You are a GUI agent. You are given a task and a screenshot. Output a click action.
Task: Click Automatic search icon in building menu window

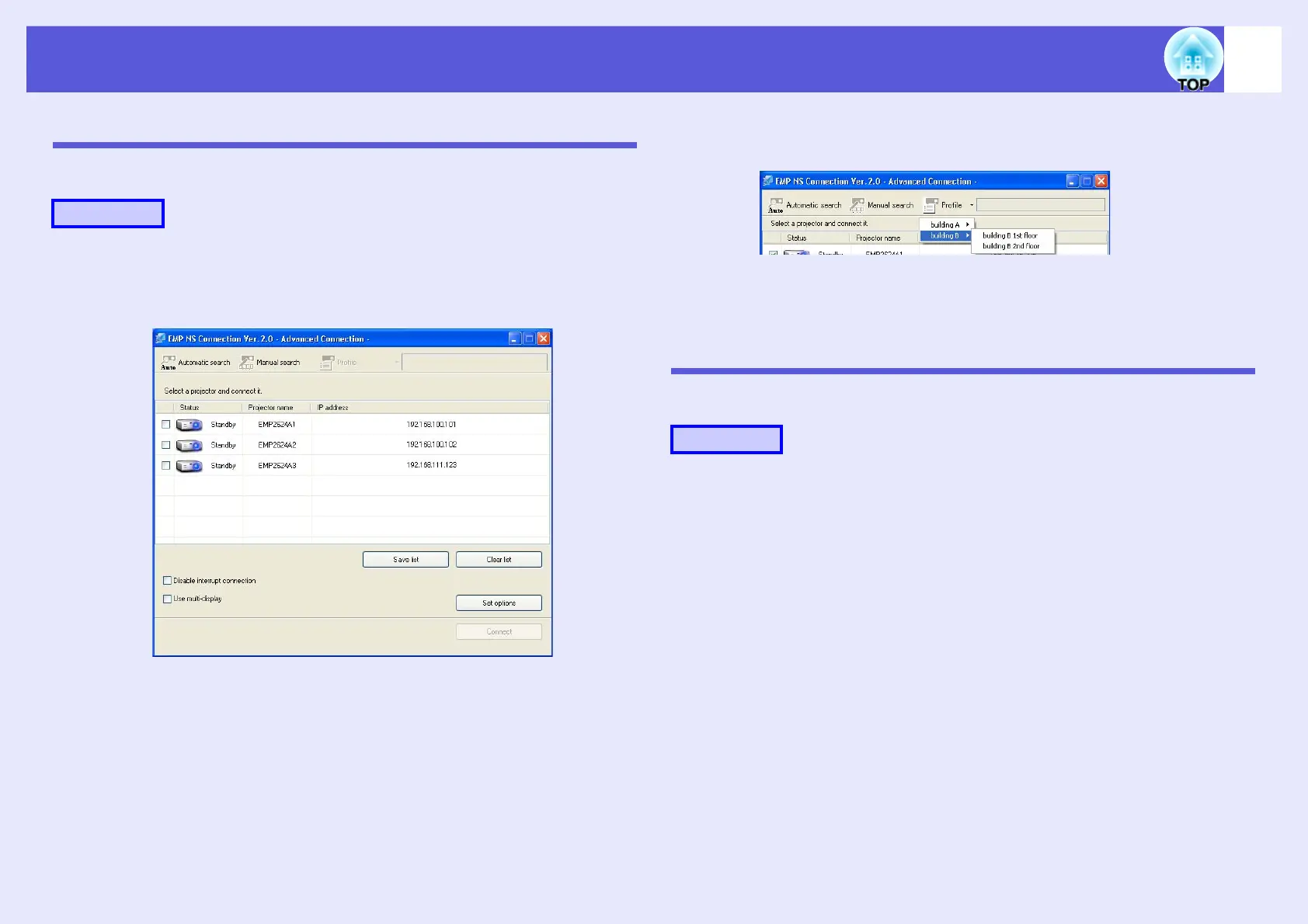pos(776,205)
